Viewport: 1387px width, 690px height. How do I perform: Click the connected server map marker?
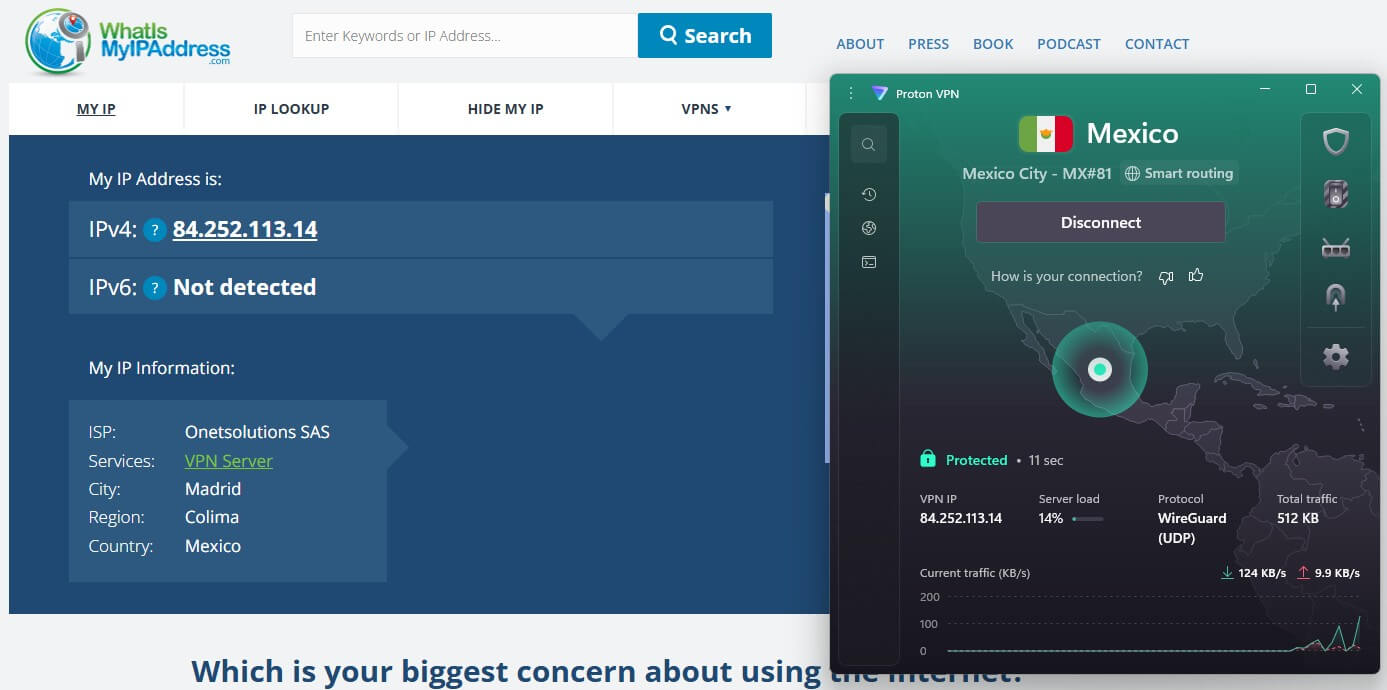[x=1100, y=369]
